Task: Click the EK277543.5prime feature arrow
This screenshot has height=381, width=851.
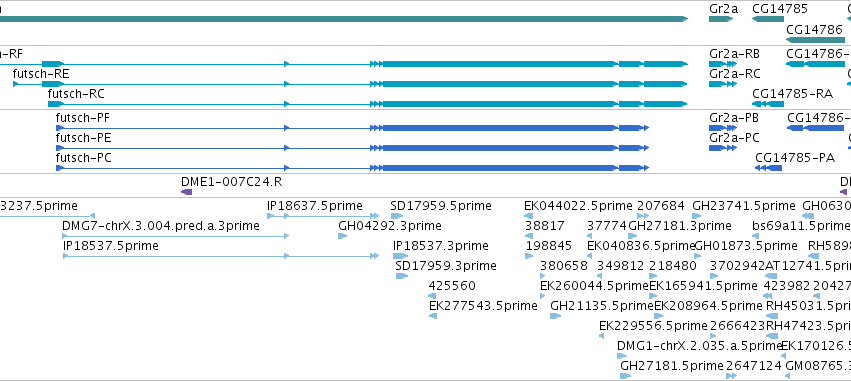Action: [433, 316]
